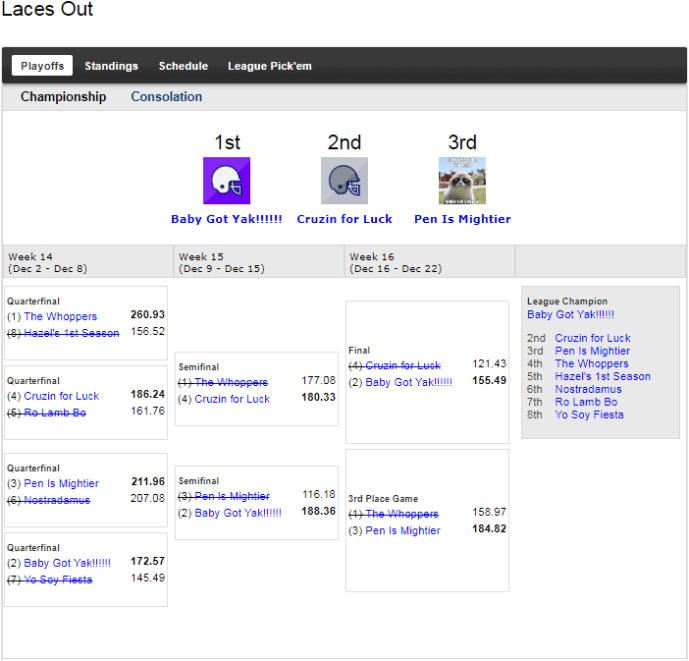Open the Schedule tab
Viewport: 689px width, 661px height.
(x=183, y=66)
